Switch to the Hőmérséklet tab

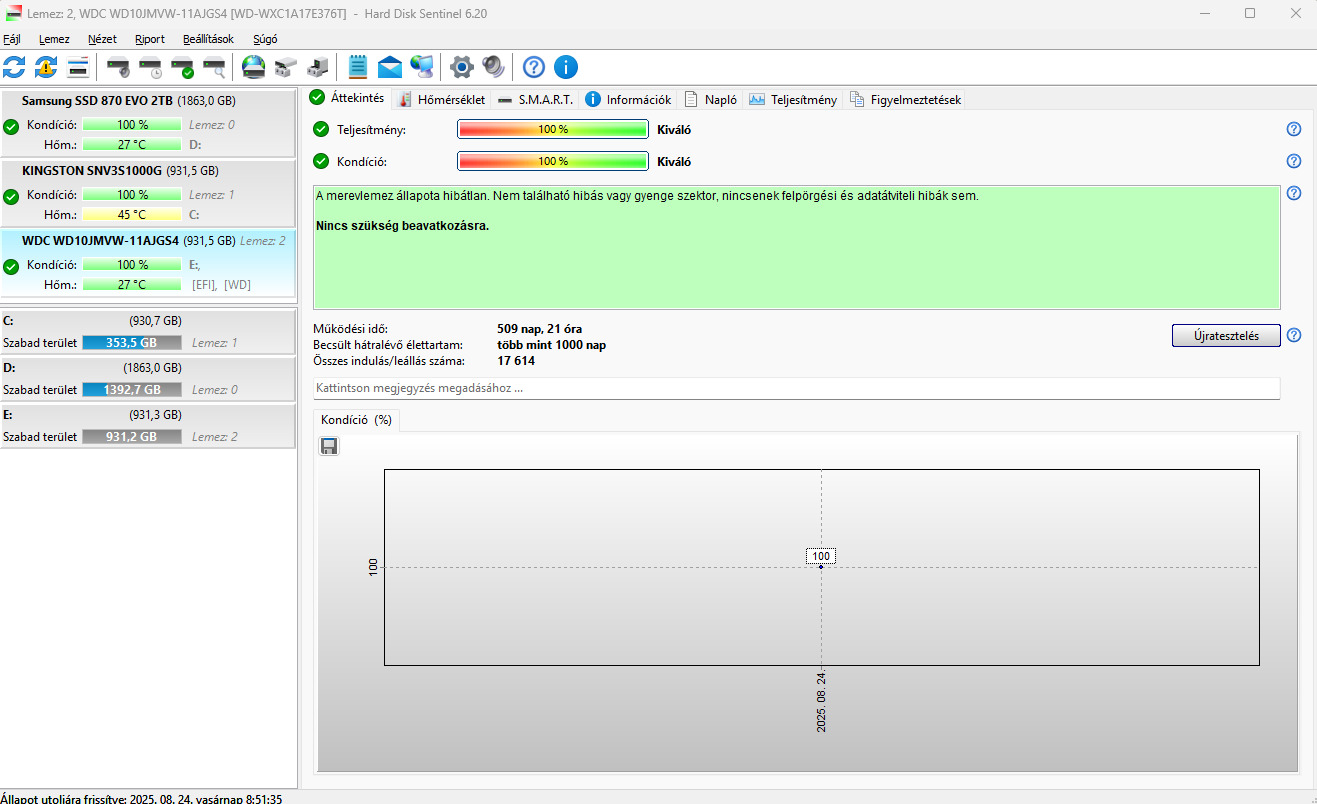[x=441, y=99]
